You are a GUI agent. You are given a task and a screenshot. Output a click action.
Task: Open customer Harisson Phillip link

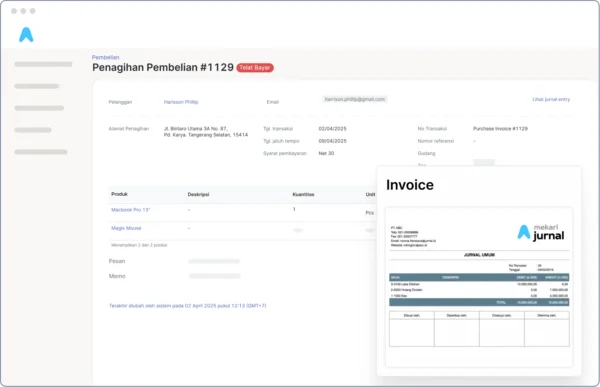coord(181,102)
